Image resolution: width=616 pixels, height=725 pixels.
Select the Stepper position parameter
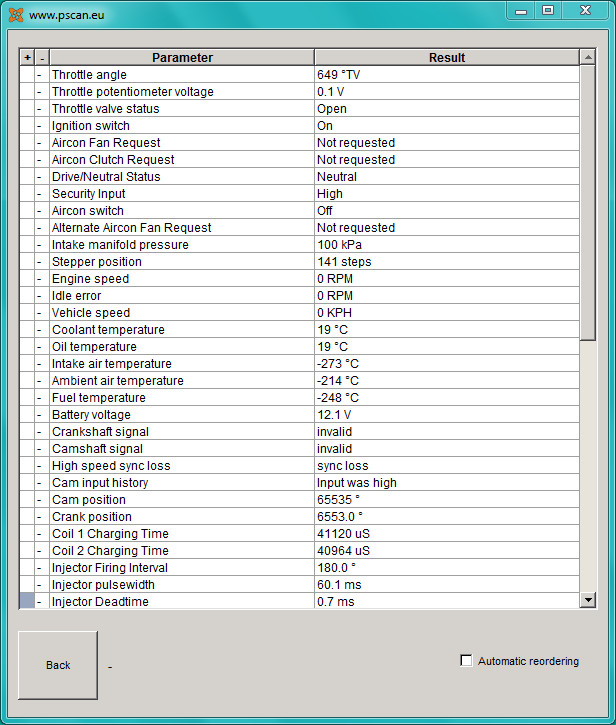coord(182,261)
